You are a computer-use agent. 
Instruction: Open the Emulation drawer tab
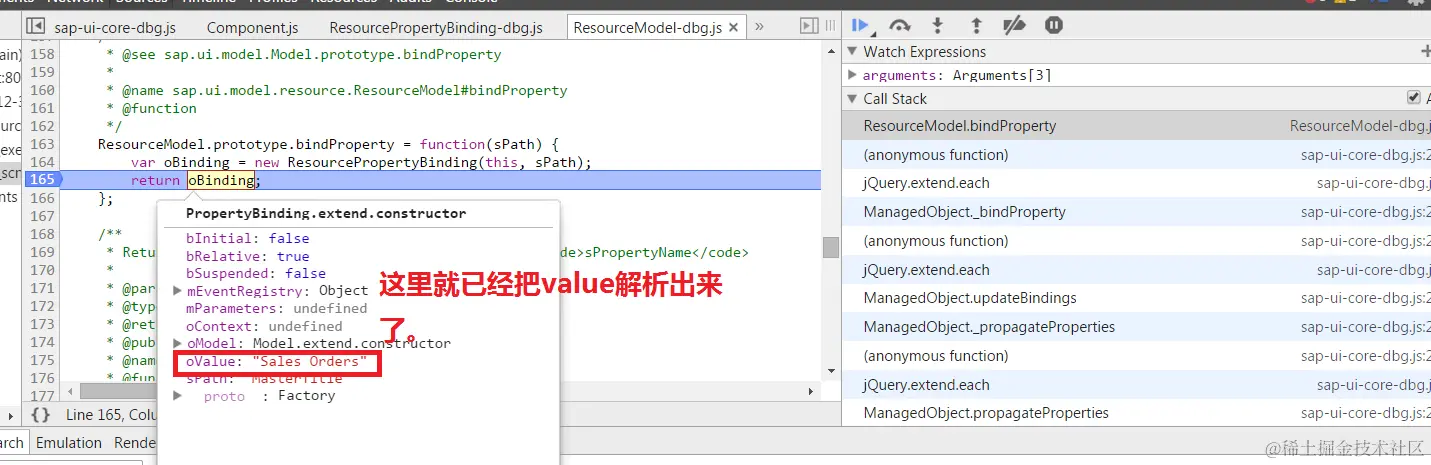click(x=69, y=443)
